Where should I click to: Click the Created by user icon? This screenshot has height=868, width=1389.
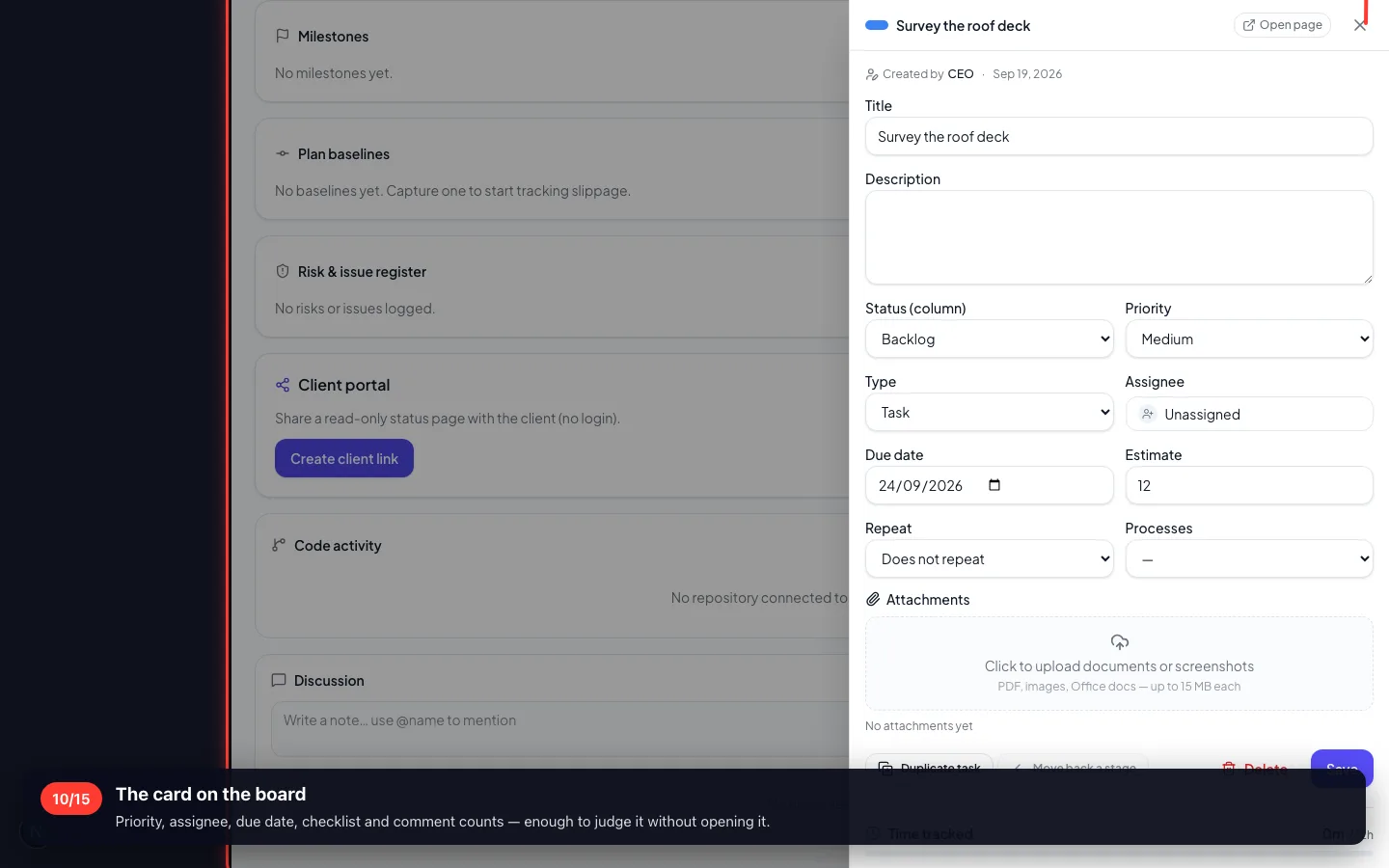[x=872, y=74]
